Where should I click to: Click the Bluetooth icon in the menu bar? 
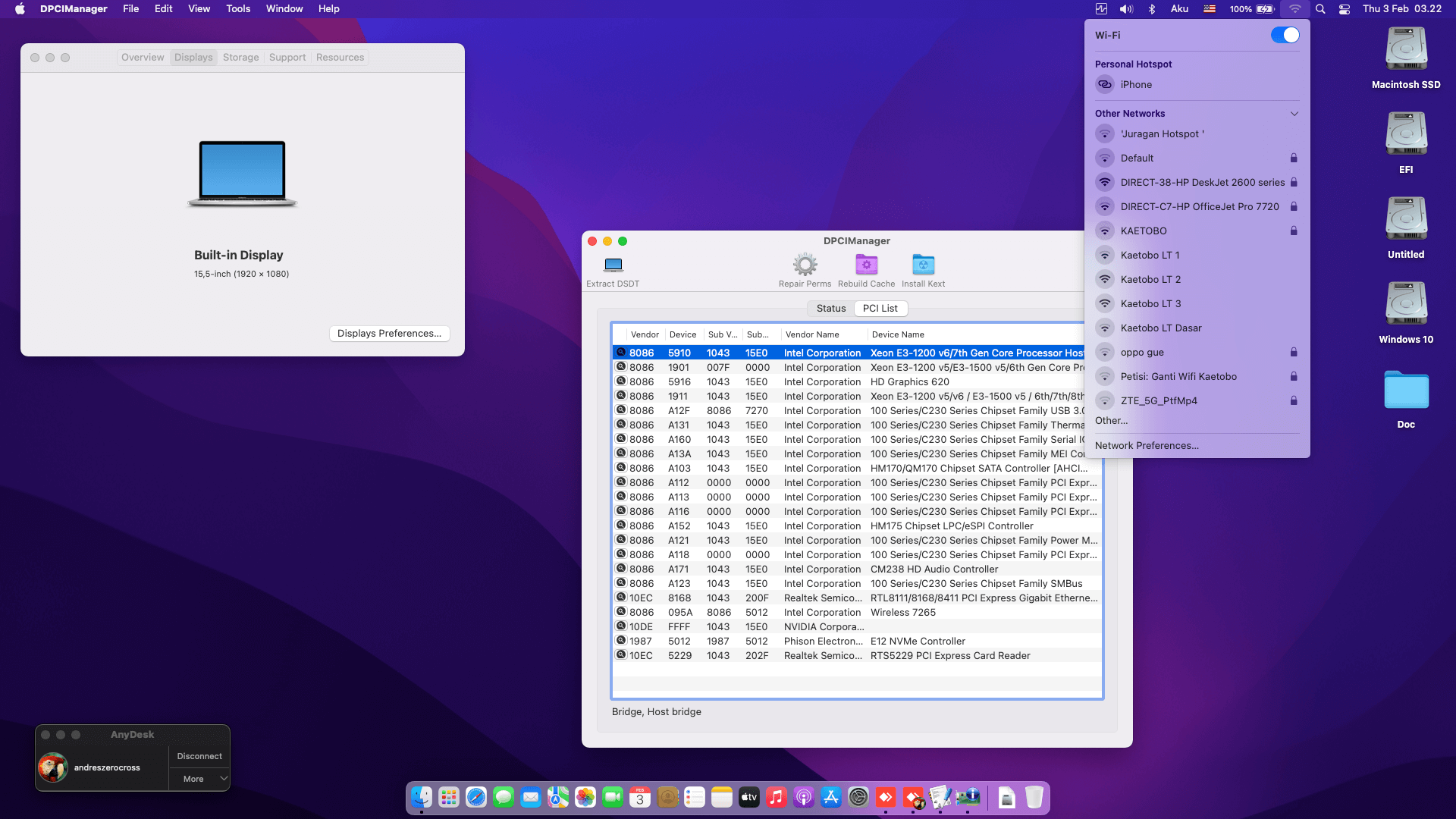[1152, 9]
